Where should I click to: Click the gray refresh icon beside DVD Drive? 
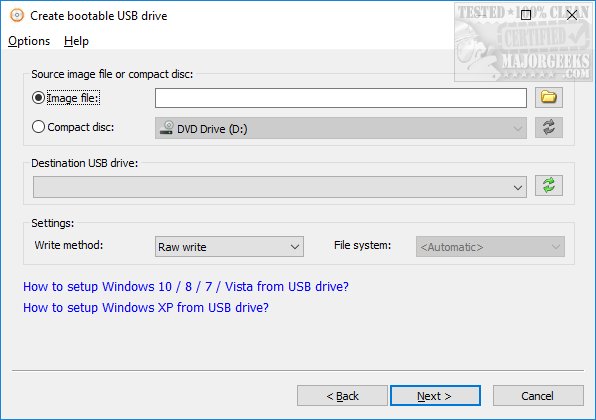(x=548, y=127)
